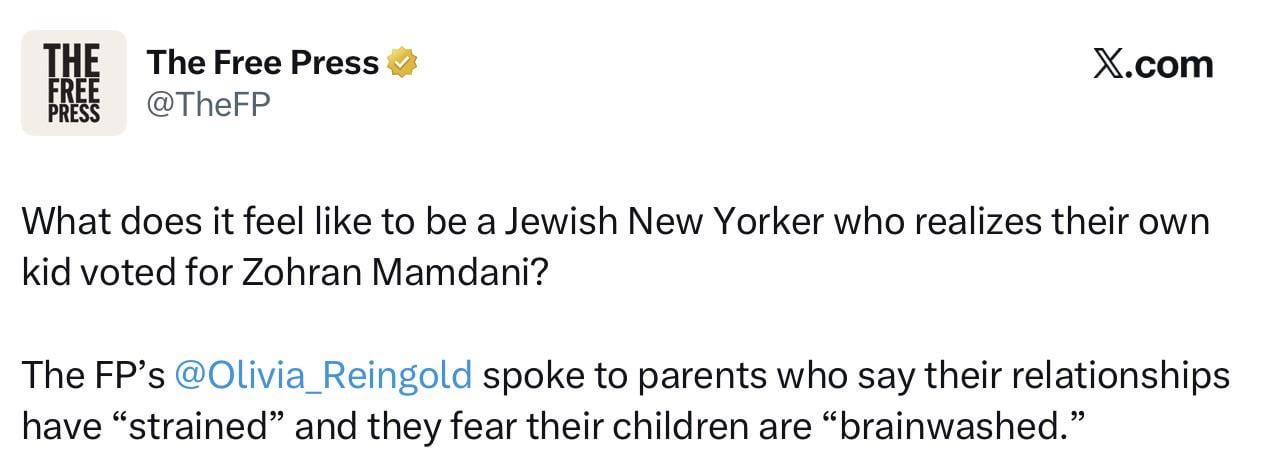Click 'The FP's' at start of second paragraph
This screenshot has height=474, width=1261.
[93, 375]
